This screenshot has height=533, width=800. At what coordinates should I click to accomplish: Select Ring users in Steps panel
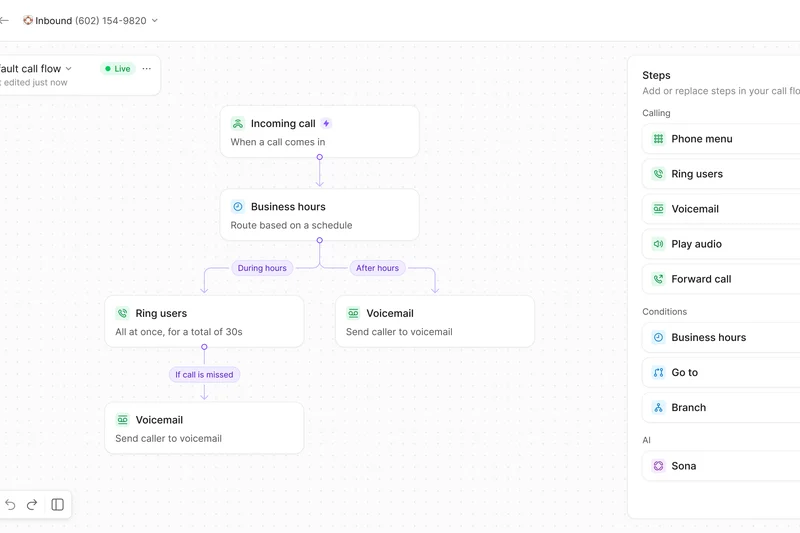720,174
